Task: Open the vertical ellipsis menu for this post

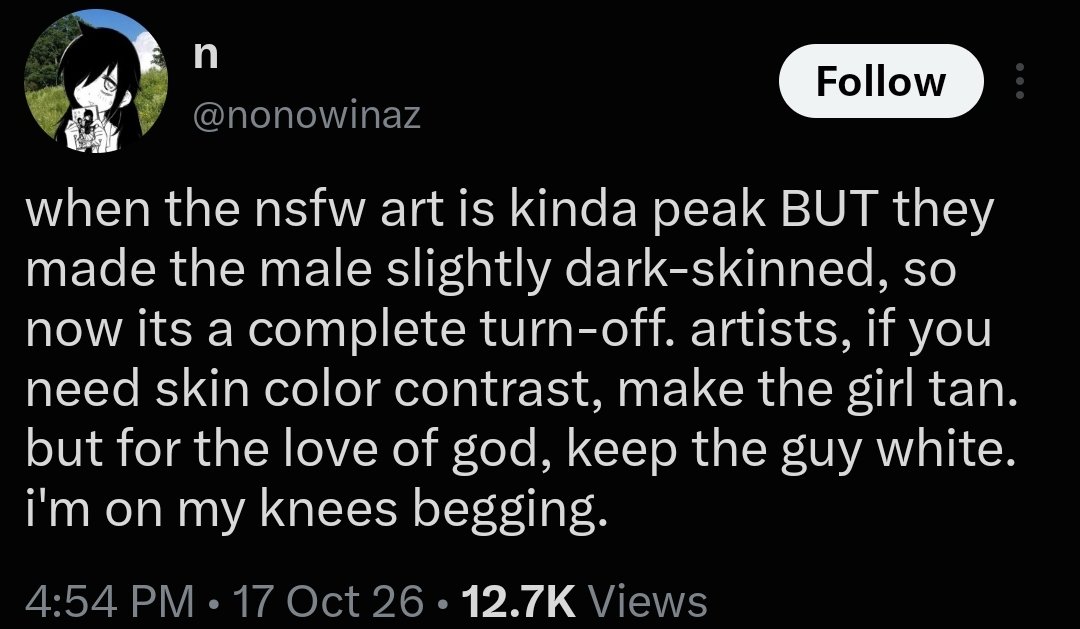Action: coord(1020,81)
